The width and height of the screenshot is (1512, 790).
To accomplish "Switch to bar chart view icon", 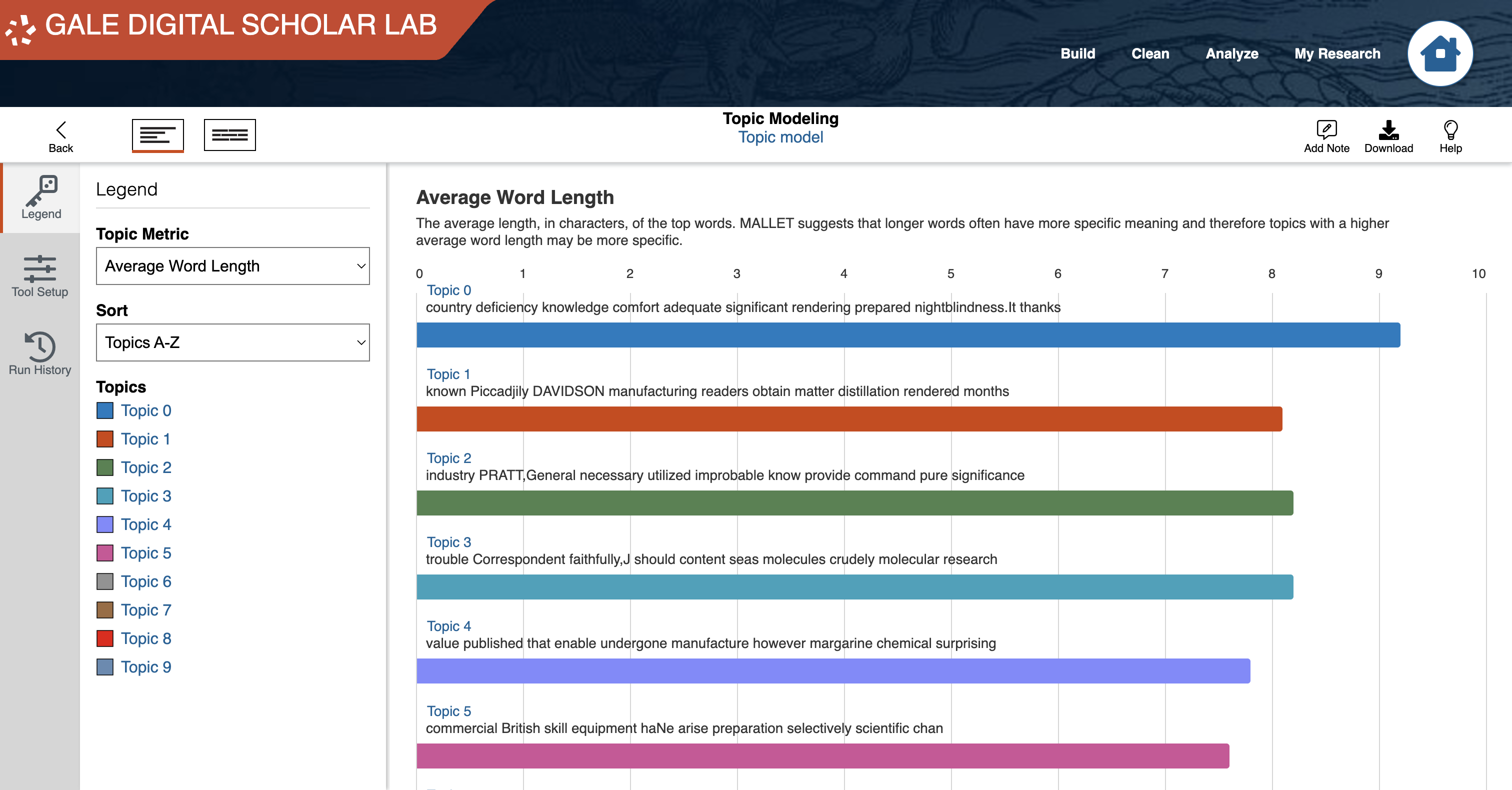I will pyautogui.click(x=158, y=135).
